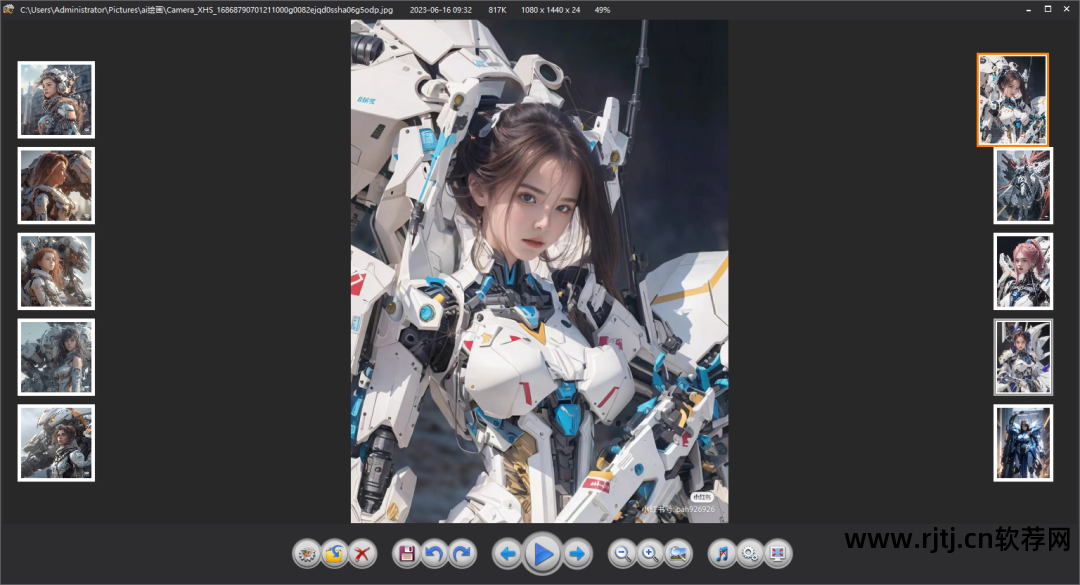This screenshot has height=585, width=1080.
Task: Select the blue armor thumbnail at bottom right
Action: pos(1023,442)
